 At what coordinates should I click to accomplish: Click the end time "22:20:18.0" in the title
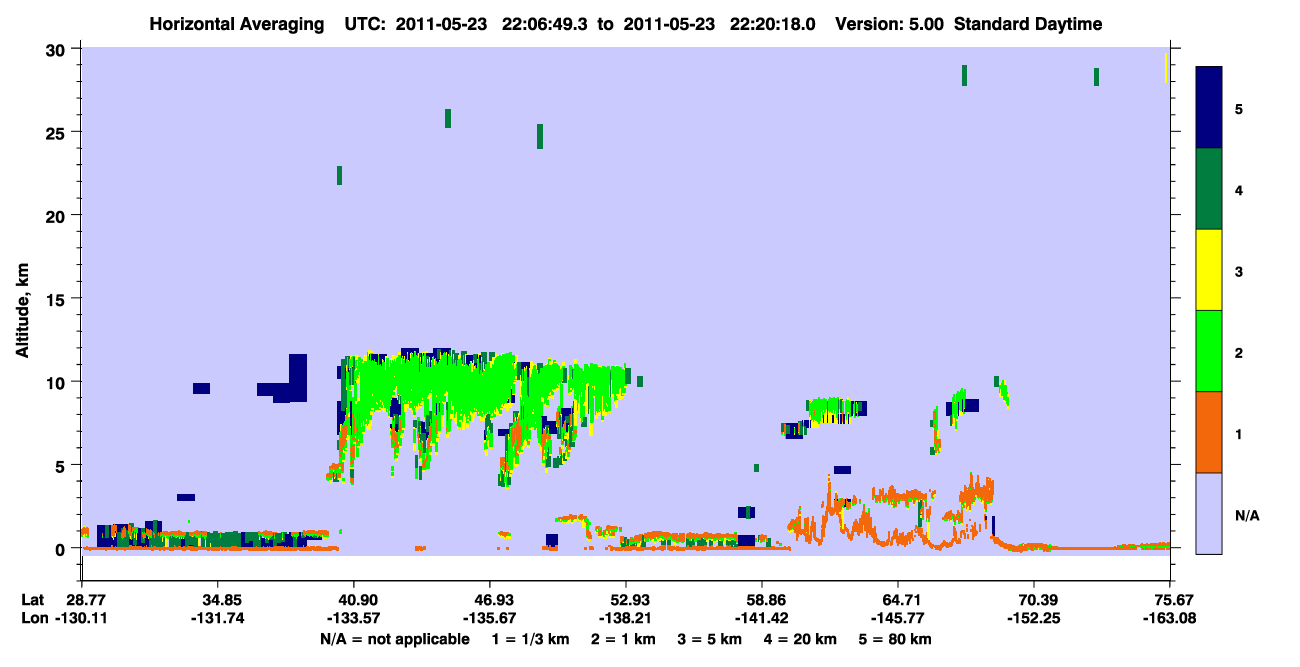pos(773,24)
